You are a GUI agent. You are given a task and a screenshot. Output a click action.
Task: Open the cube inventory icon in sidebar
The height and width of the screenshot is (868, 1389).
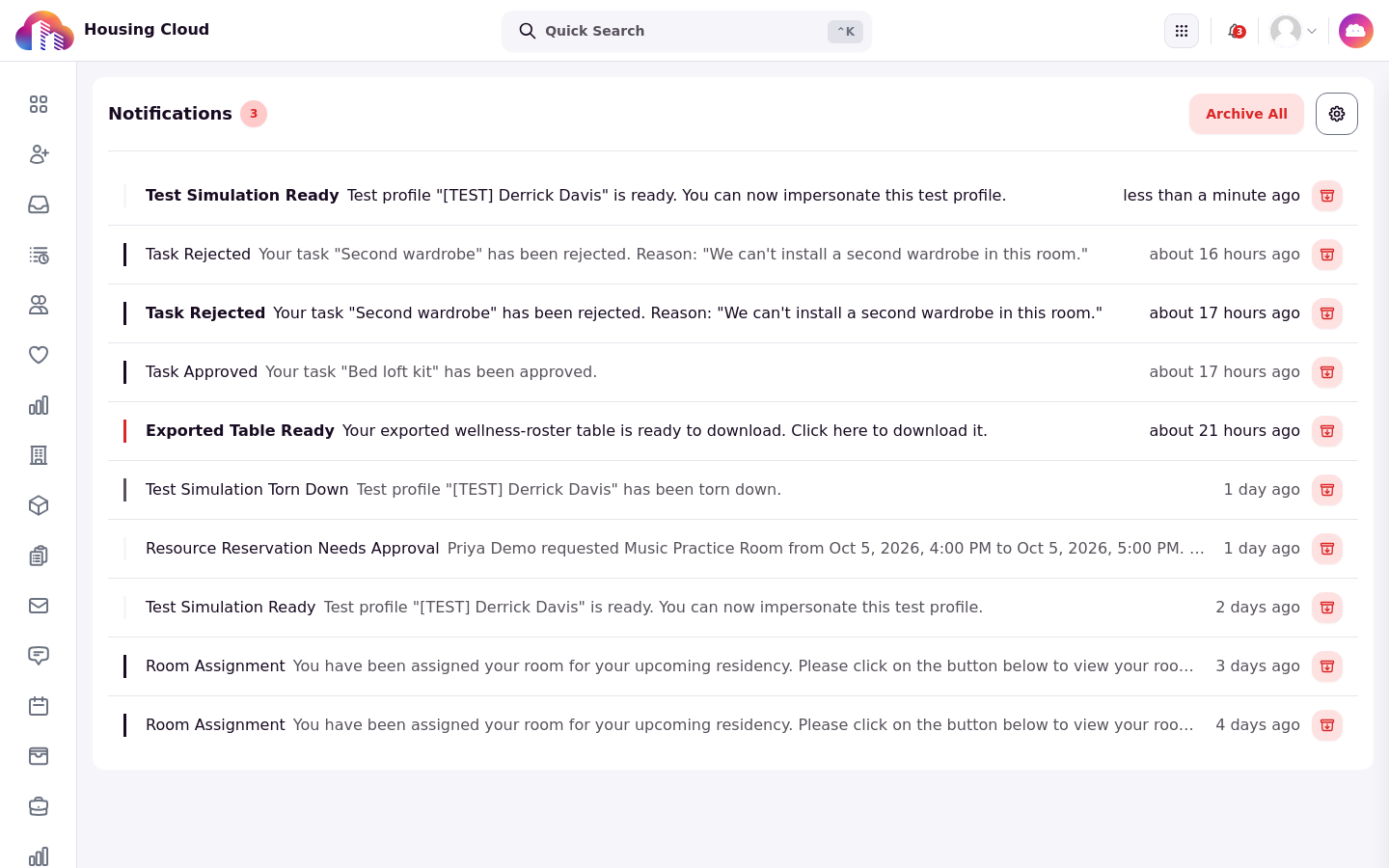pyautogui.click(x=39, y=505)
